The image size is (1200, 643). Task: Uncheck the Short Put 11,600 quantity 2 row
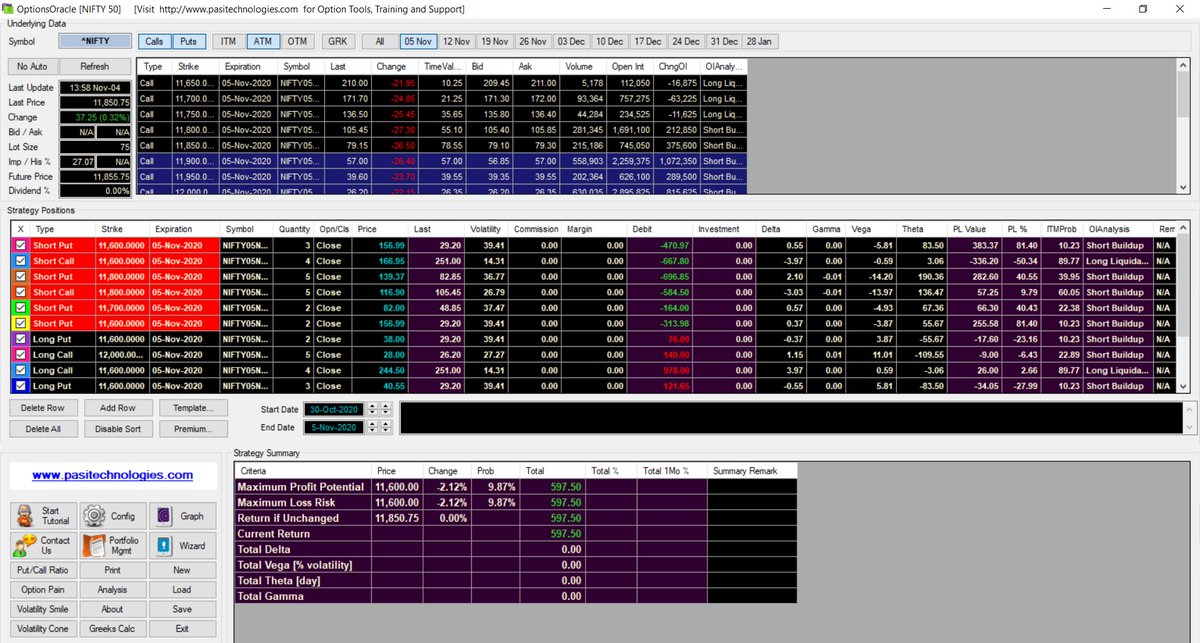click(20, 323)
